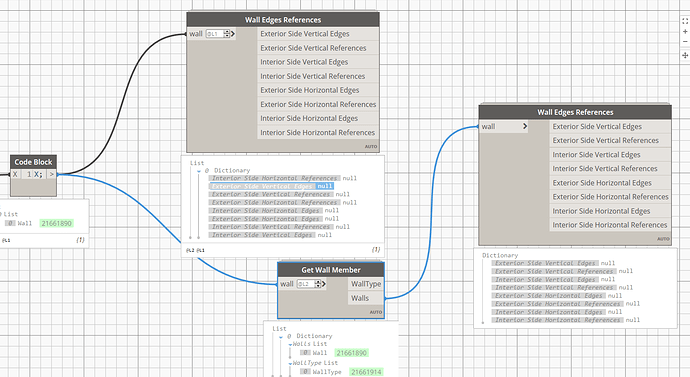Collapse the Walls List in bottom preview

[290, 344]
